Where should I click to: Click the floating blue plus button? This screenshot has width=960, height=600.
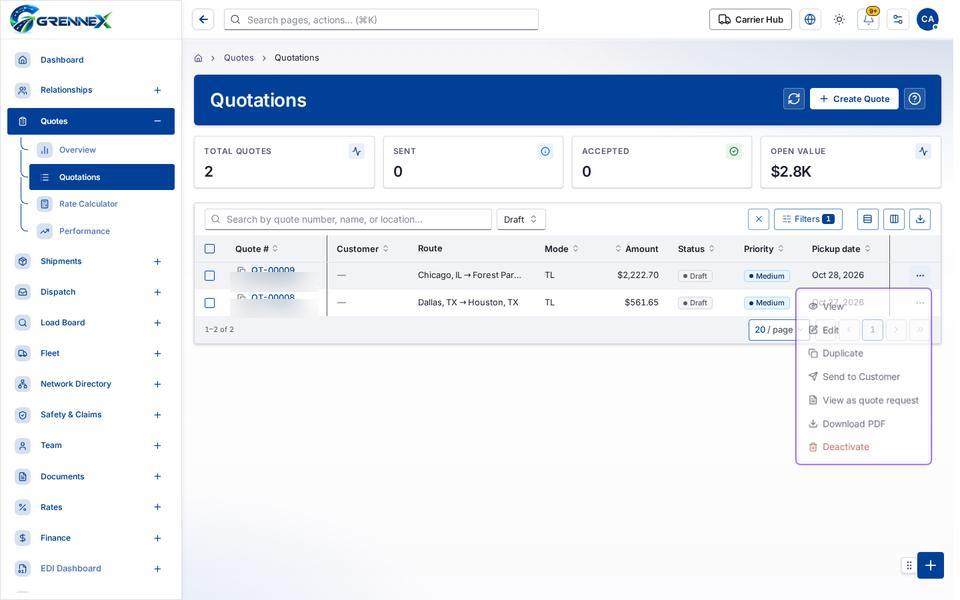tap(930, 565)
